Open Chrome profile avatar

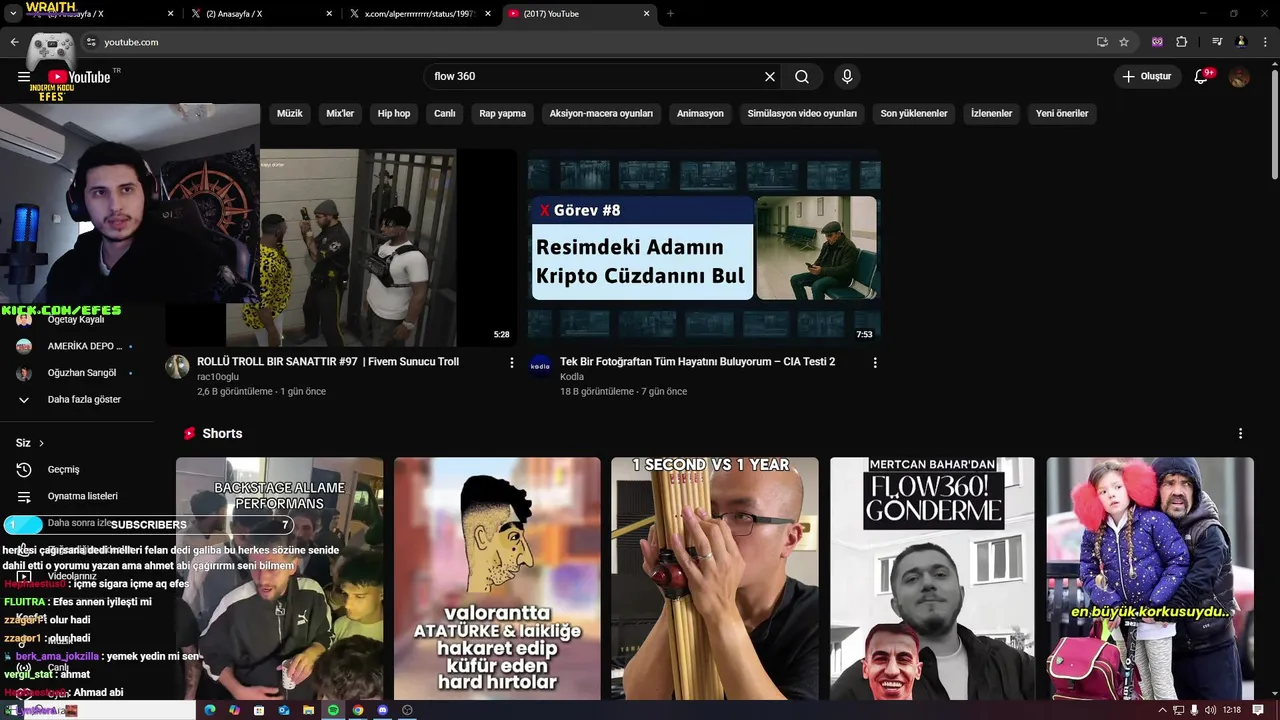pyautogui.click(x=1241, y=42)
